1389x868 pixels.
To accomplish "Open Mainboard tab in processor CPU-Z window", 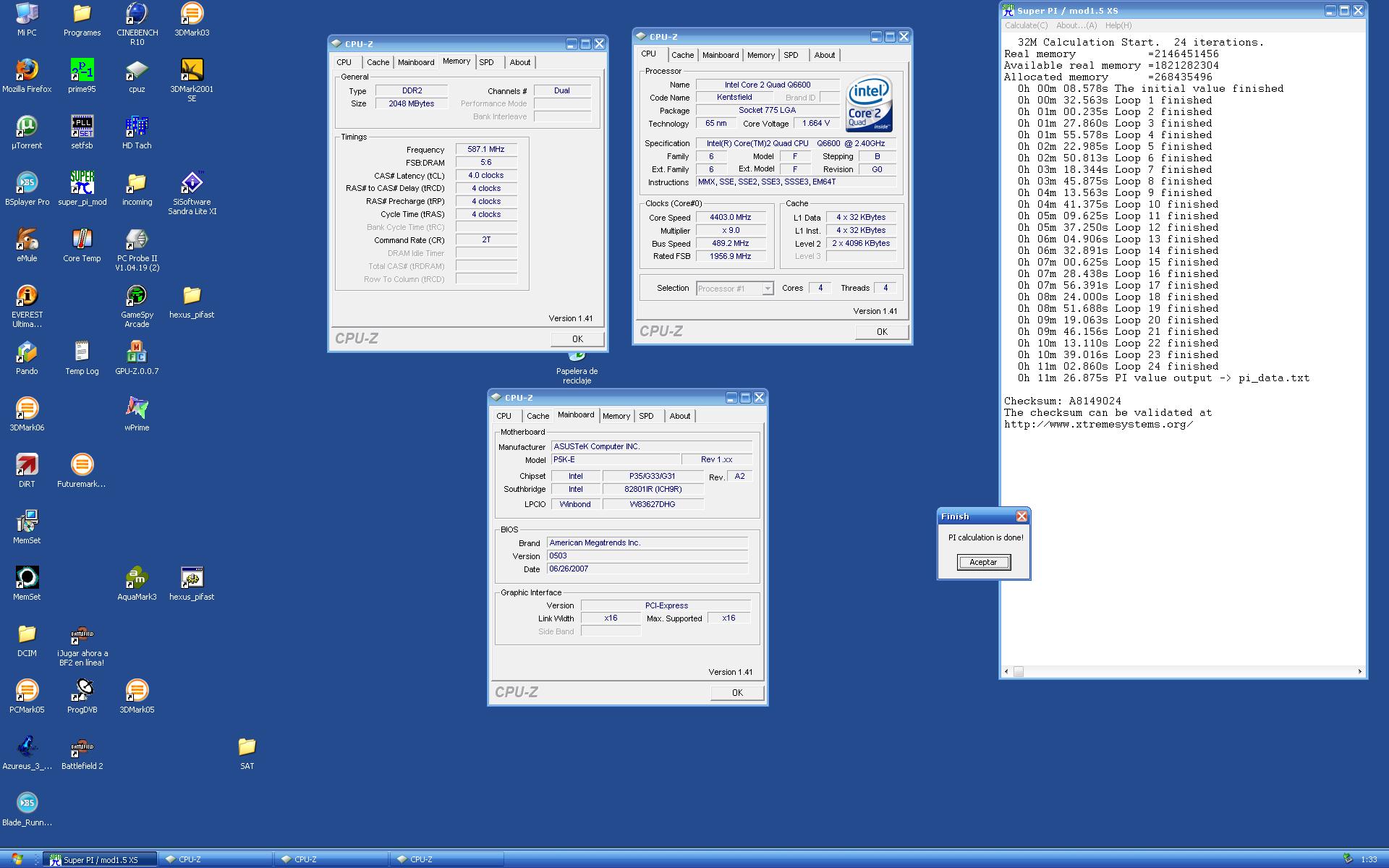I will (721, 55).
